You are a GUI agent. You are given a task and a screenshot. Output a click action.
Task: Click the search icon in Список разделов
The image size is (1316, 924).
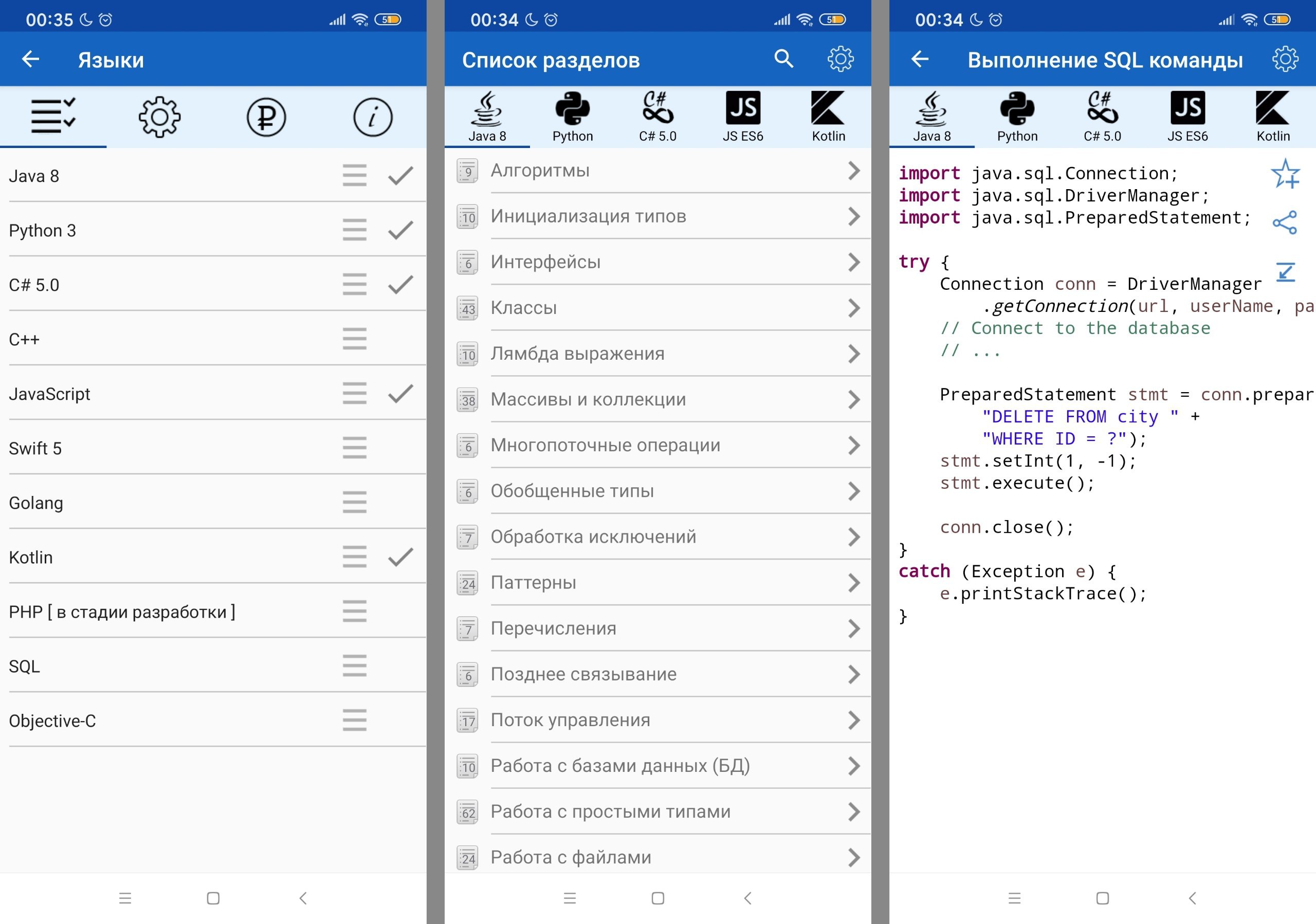(x=783, y=59)
